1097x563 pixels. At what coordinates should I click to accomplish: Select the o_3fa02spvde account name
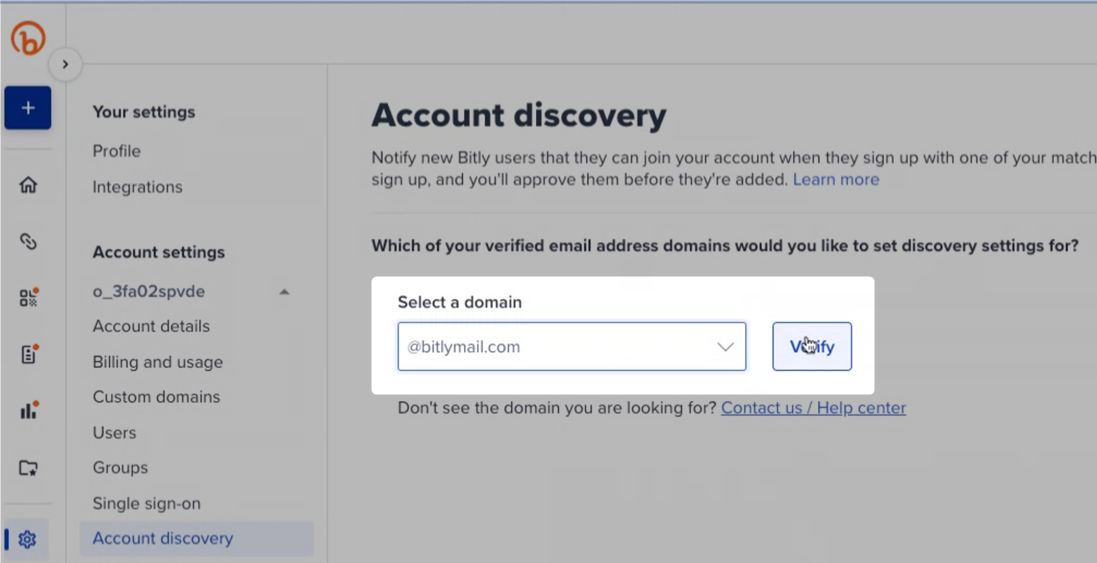click(149, 292)
